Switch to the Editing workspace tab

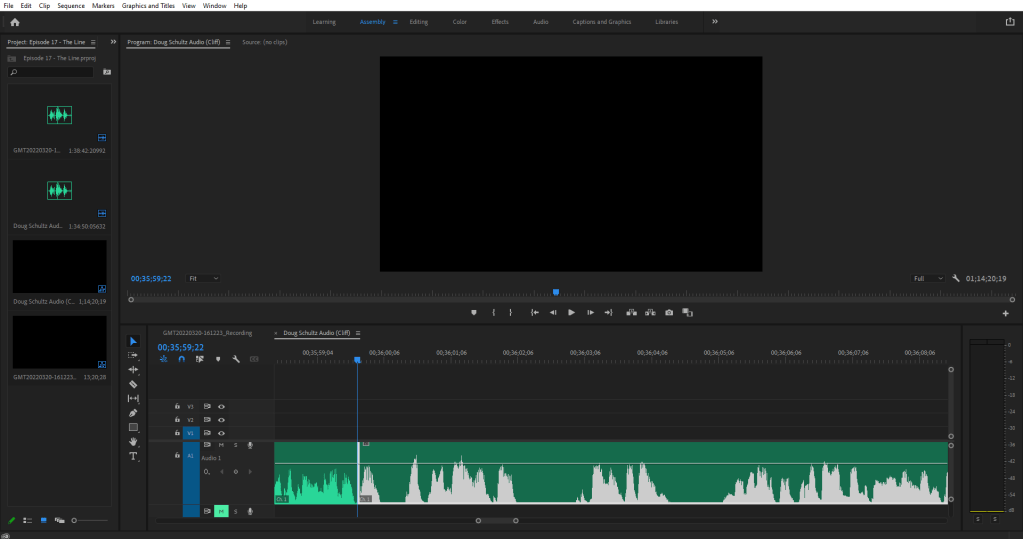click(418, 22)
